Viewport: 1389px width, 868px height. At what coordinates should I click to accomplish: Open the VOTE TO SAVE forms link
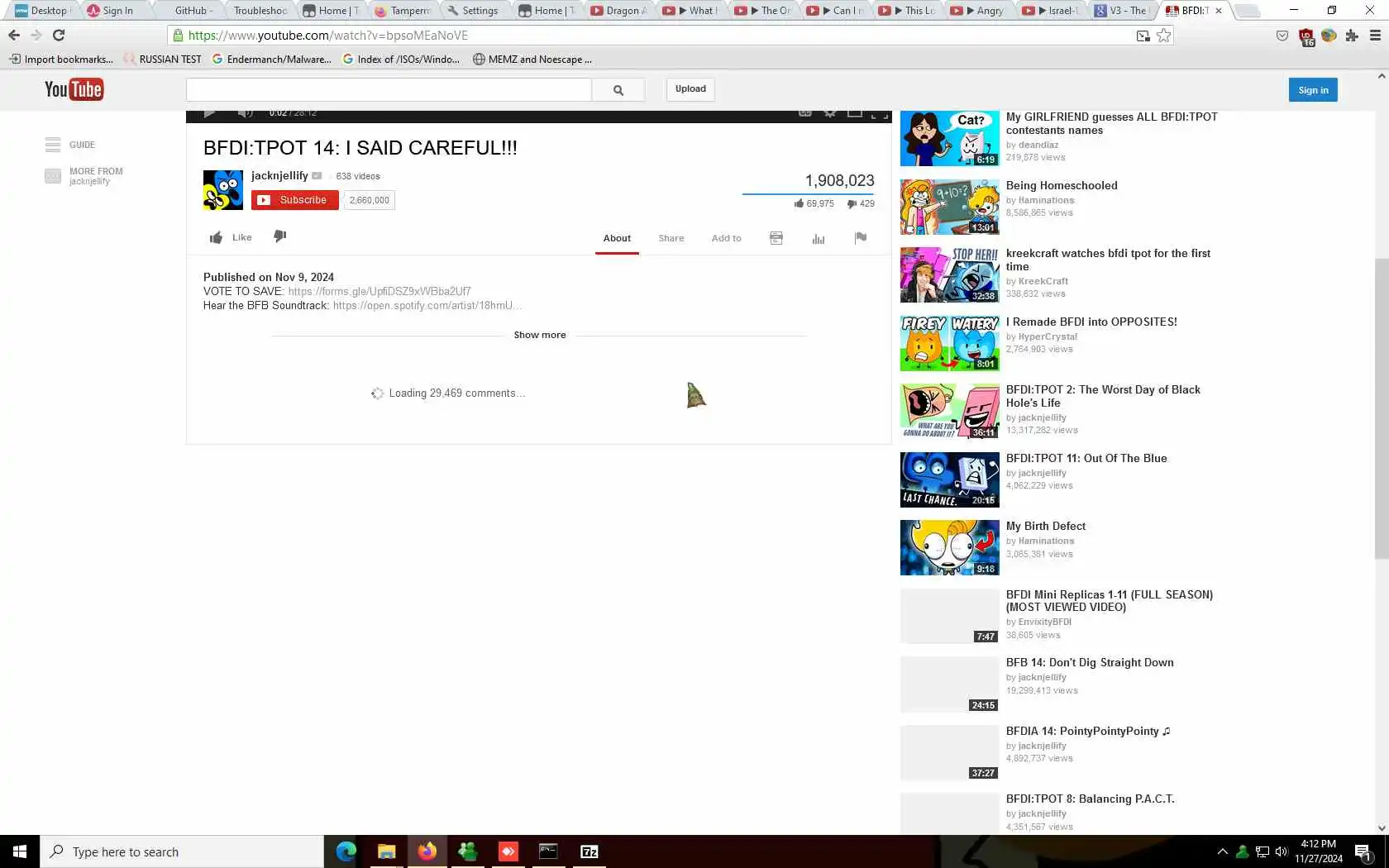379,291
